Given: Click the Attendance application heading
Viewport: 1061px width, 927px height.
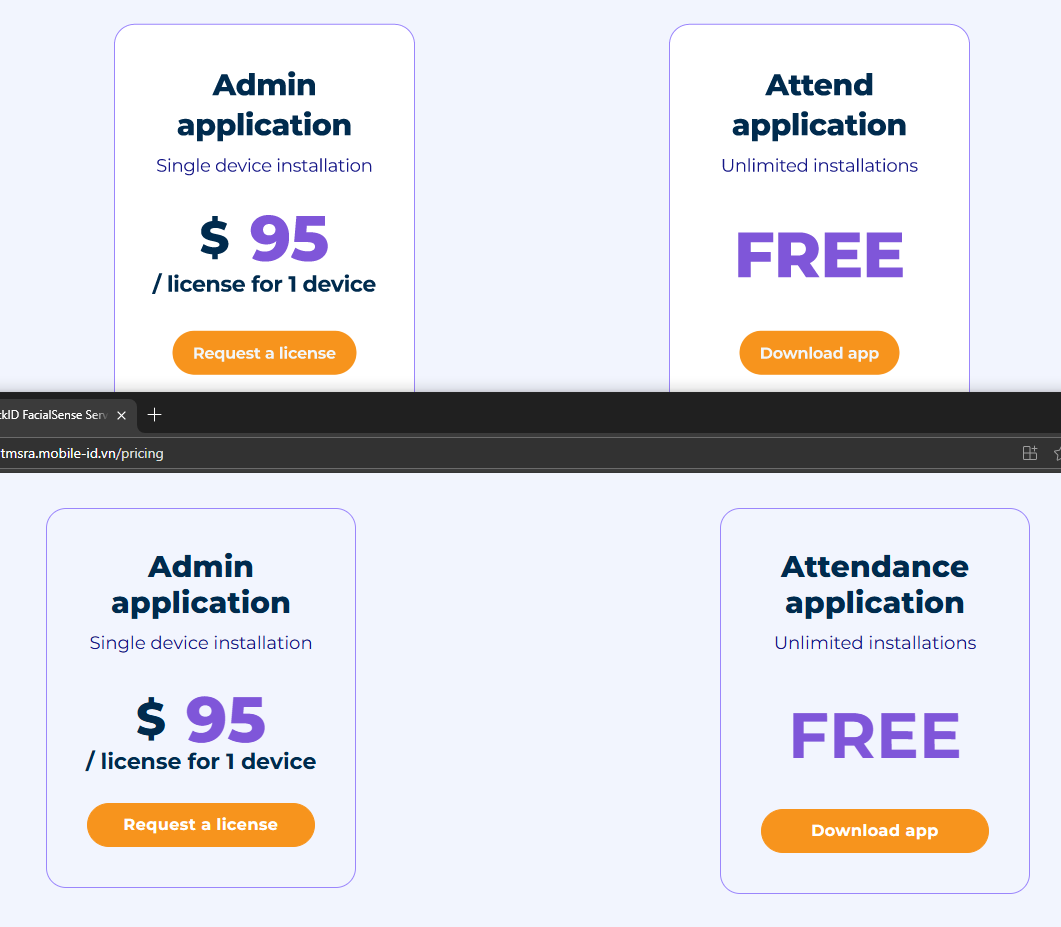Looking at the screenshot, I should pos(875,584).
